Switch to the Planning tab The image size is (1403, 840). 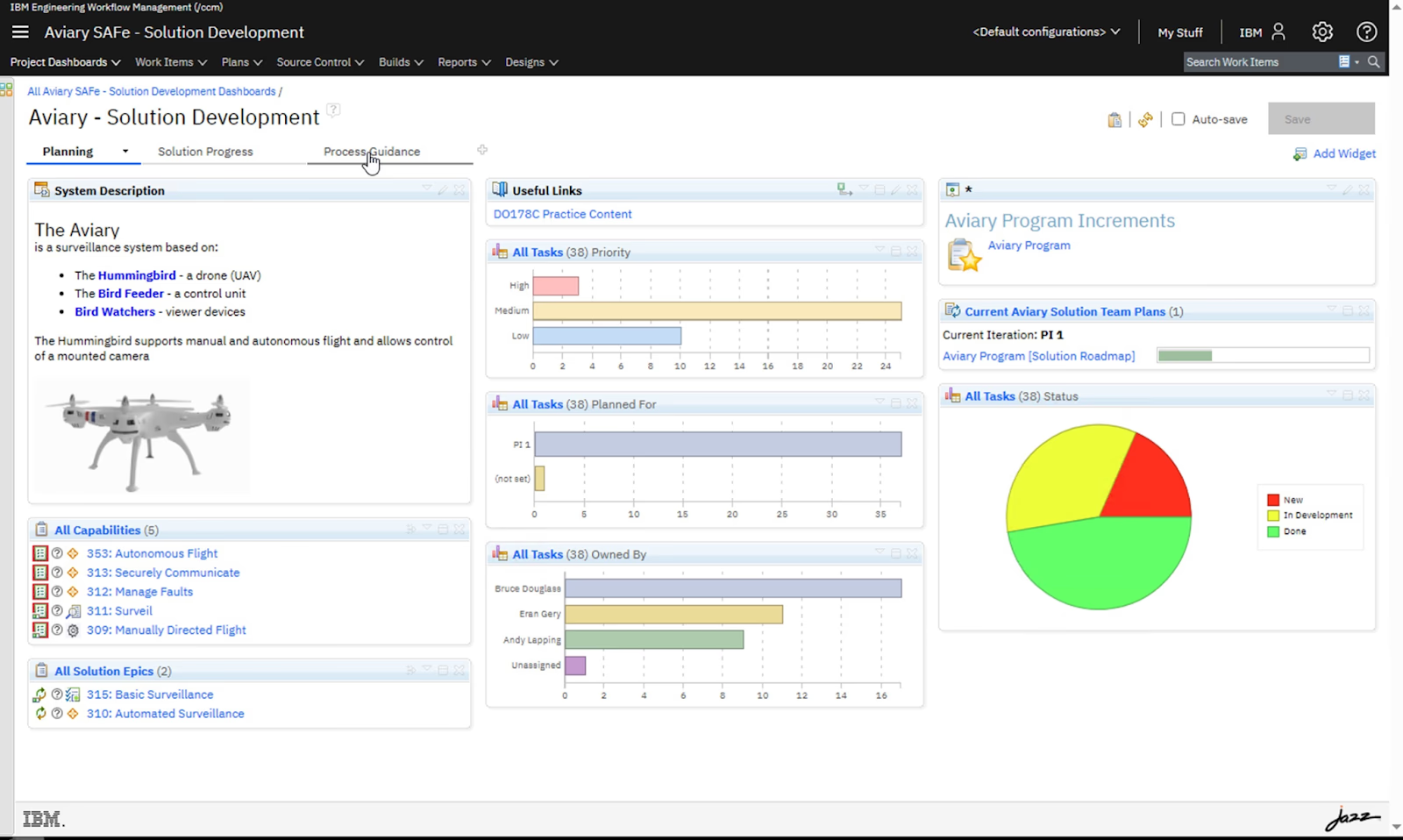(68, 152)
